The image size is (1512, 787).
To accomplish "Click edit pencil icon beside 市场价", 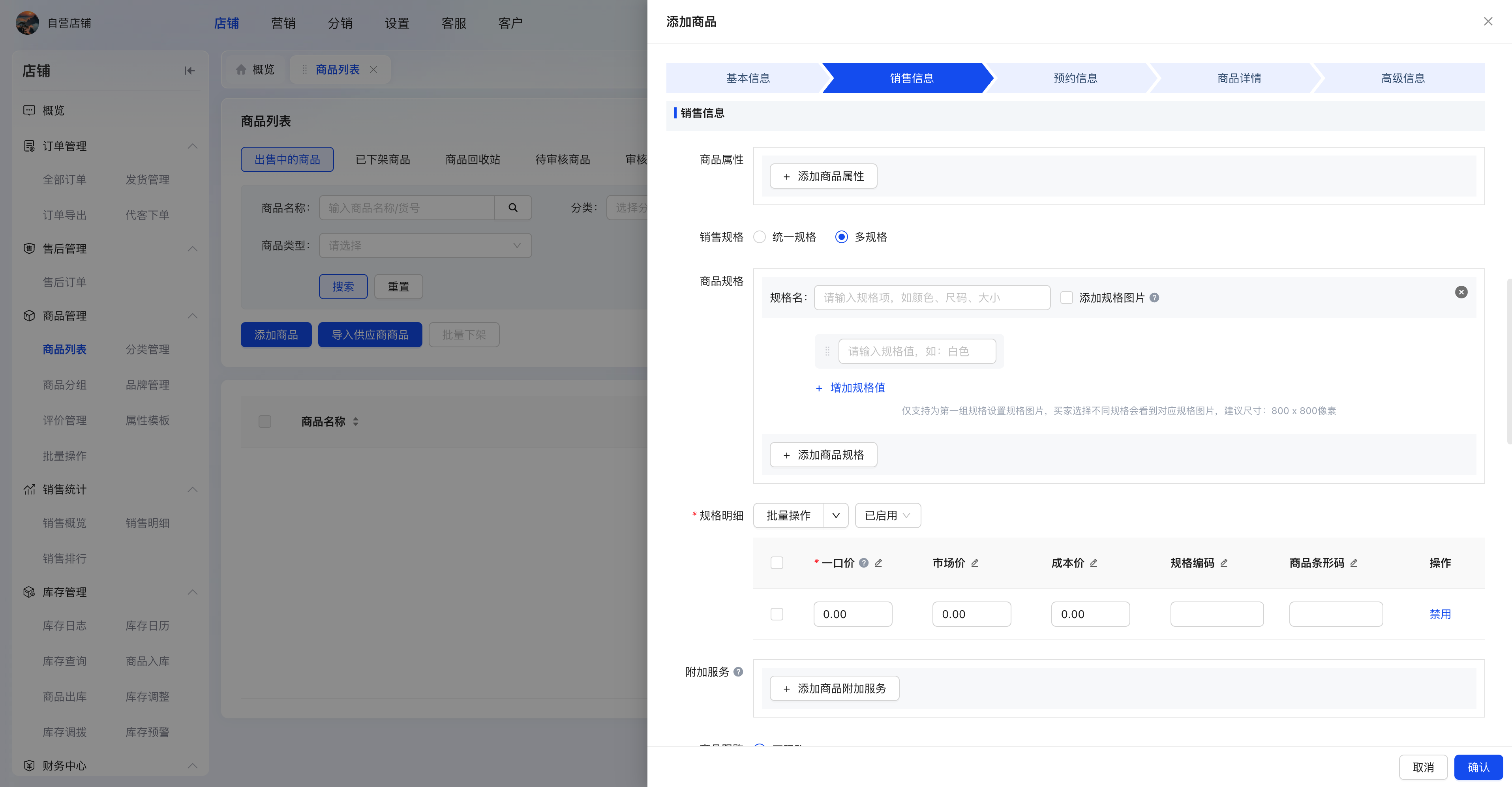I will point(975,563).
